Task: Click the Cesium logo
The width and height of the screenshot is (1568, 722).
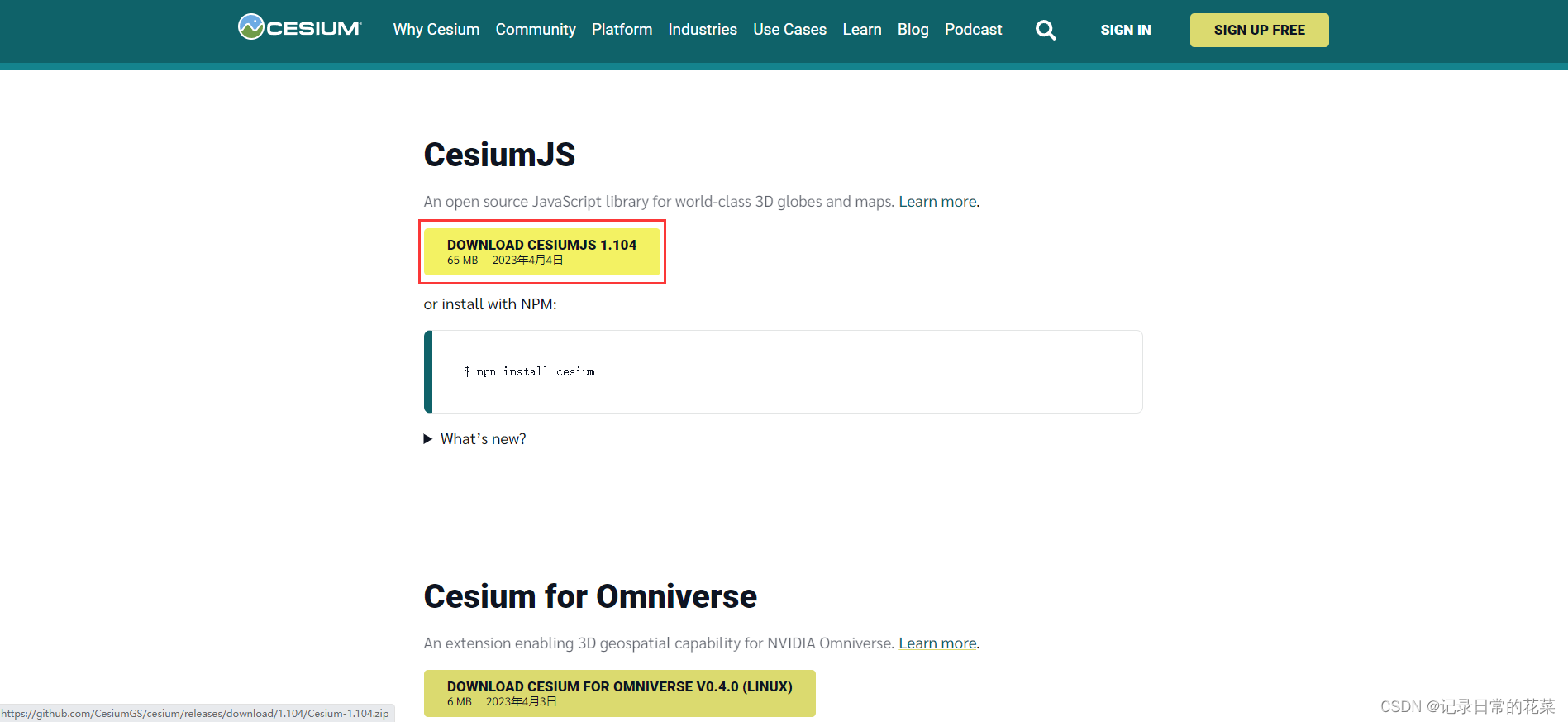Action: (299, 27)
